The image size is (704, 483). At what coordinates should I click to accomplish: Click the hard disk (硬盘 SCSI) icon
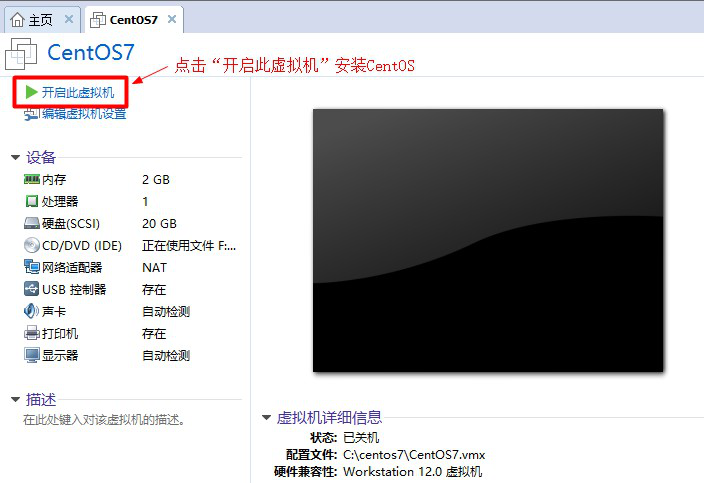[32, 223]
